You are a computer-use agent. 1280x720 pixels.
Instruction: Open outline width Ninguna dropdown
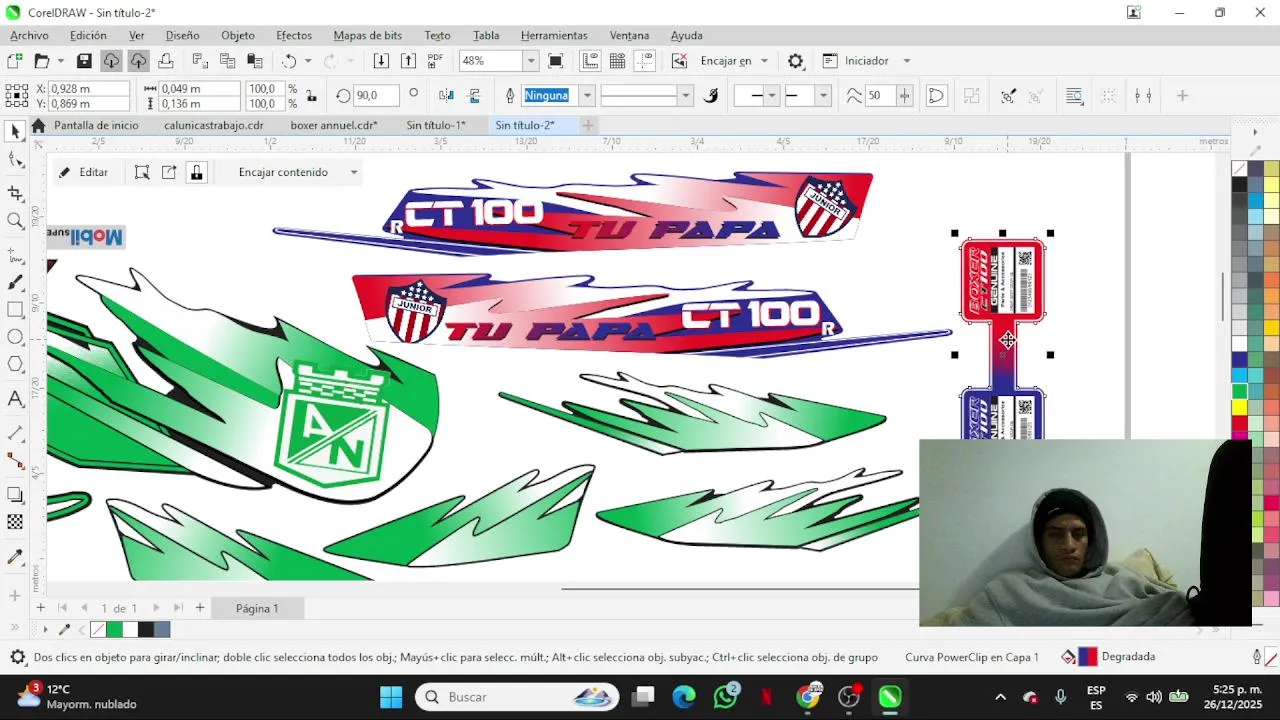click(x=587, y=96)
